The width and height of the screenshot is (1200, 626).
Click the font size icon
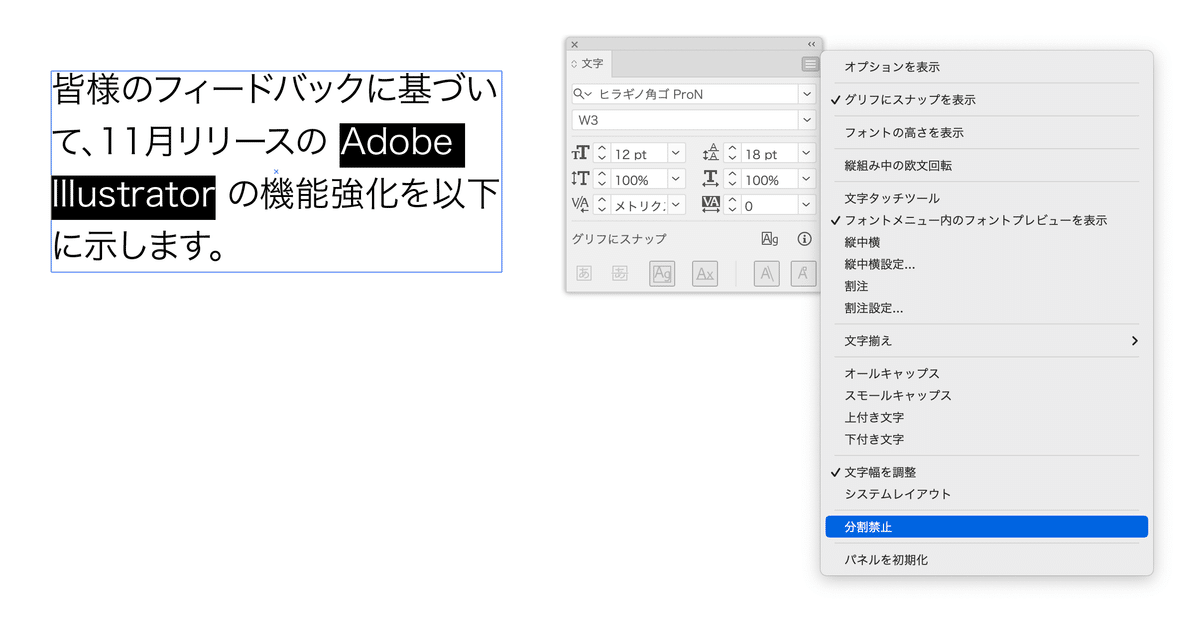(581, 153)
